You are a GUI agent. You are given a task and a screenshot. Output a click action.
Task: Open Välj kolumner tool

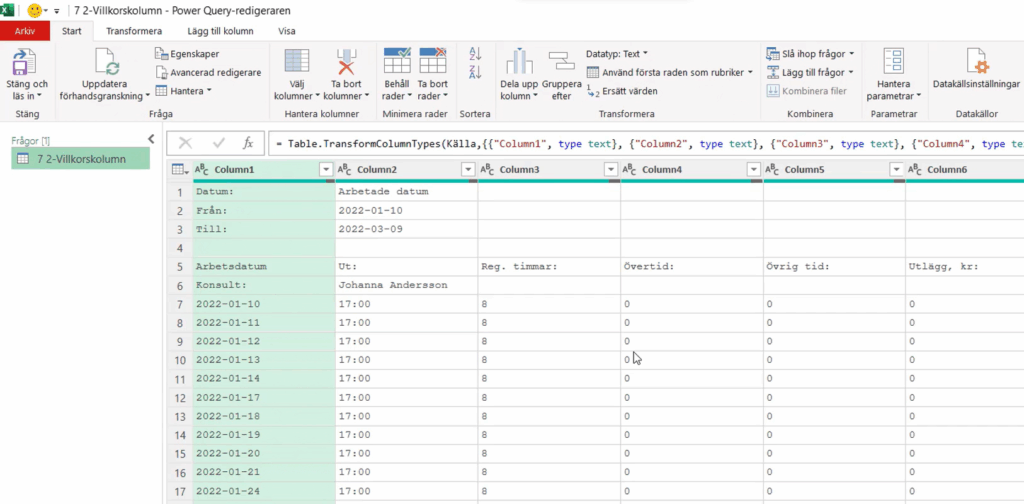297,62
